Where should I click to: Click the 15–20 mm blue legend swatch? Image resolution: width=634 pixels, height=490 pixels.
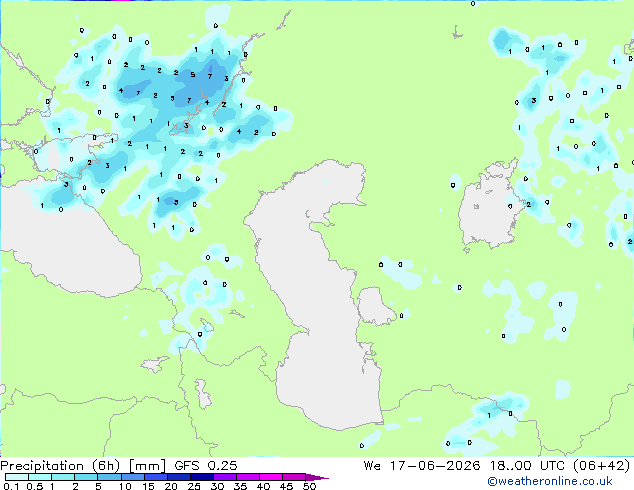155,477
